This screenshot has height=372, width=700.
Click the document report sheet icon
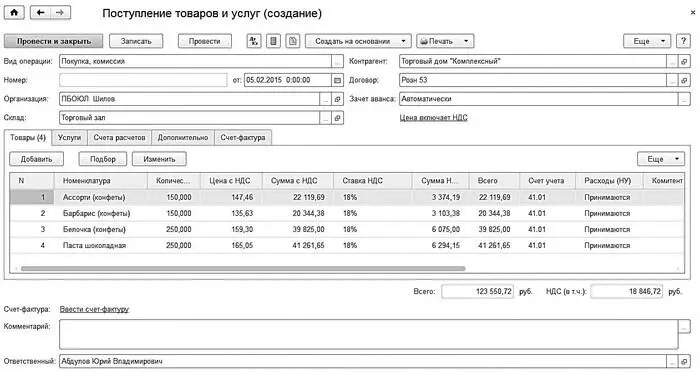[293, 41]
